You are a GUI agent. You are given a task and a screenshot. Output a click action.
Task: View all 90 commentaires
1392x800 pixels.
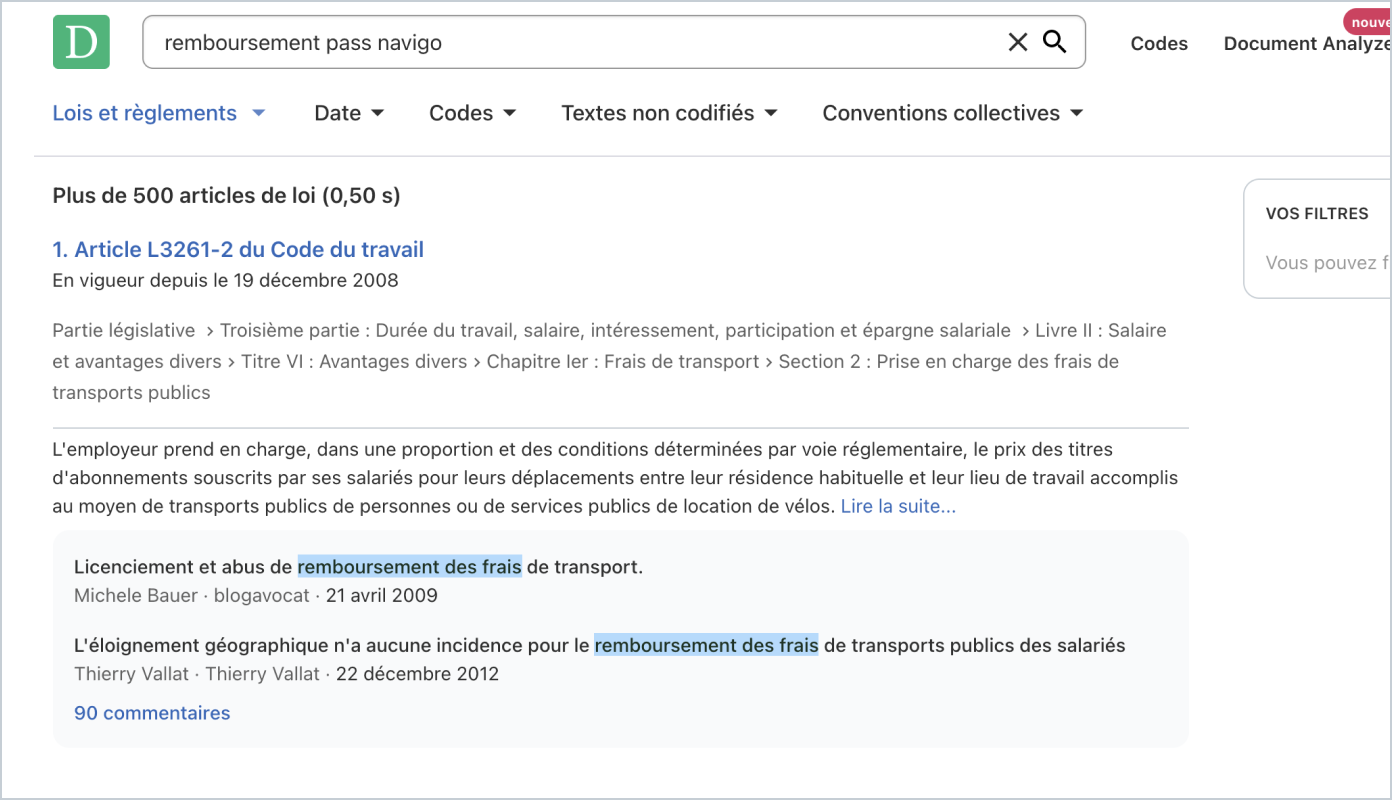click(x=152, y=713)
